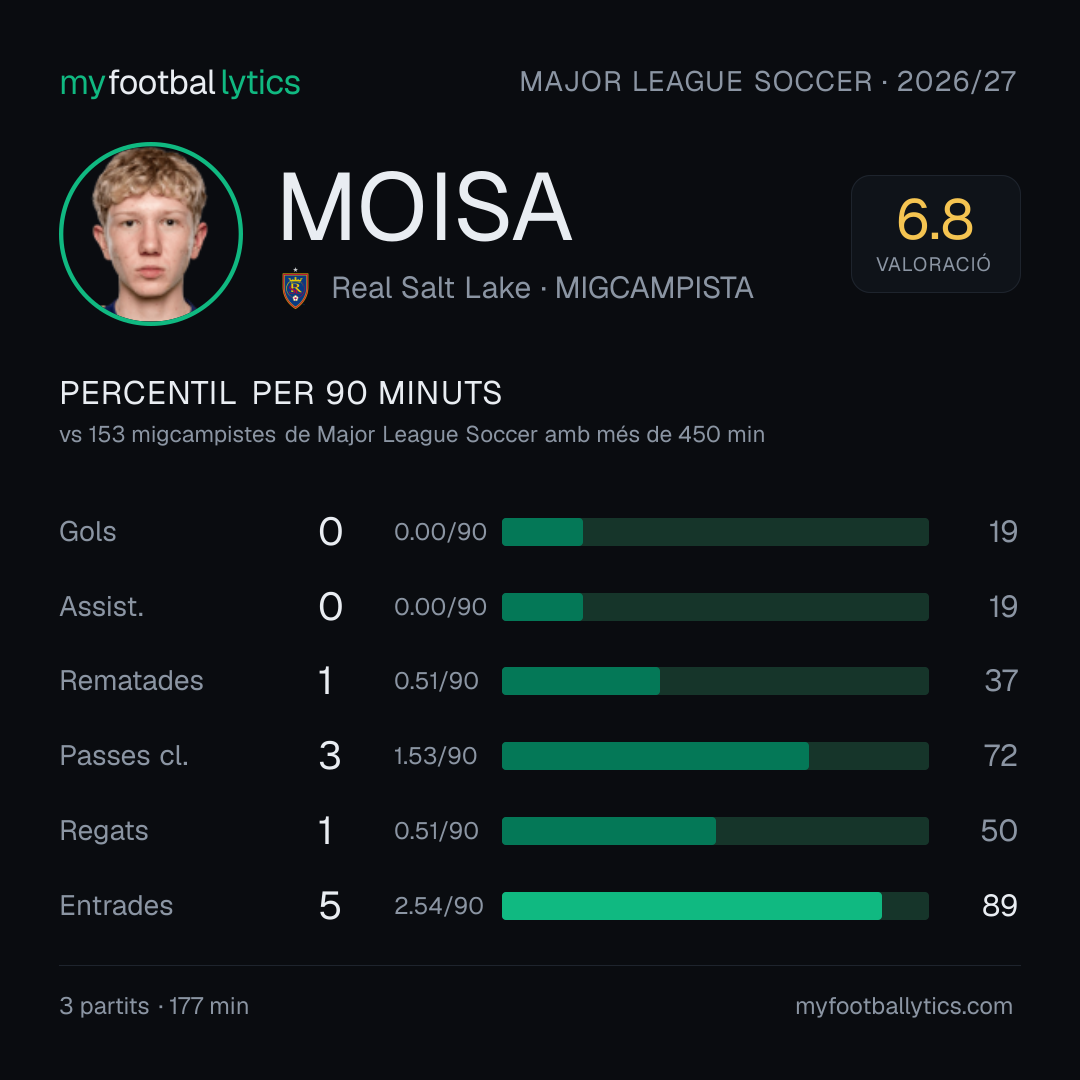Click the Real Salt Lake Migcampista text
This screenshot has width=1080, height=1080.
pyautogui.click(x=542, y=288)
